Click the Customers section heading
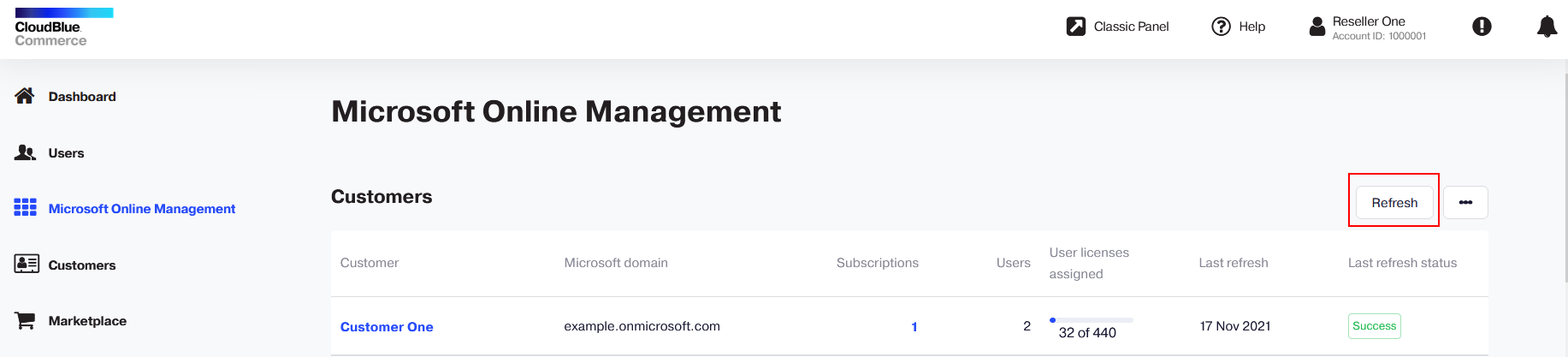Image resolution: width=1568 pixels, height=357 pixels. tap(382, 197)
